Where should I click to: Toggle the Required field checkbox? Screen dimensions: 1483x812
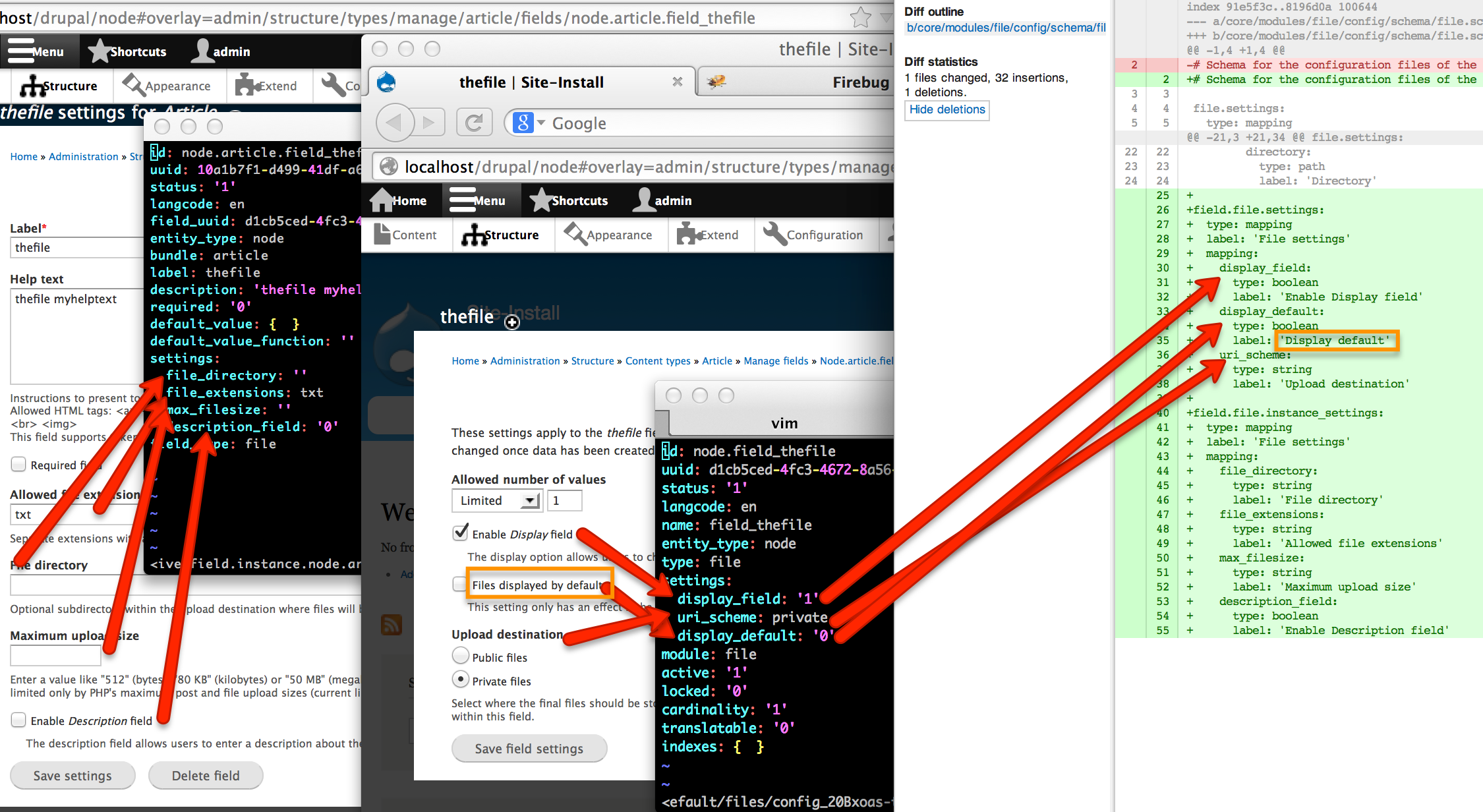pos(18,464)
